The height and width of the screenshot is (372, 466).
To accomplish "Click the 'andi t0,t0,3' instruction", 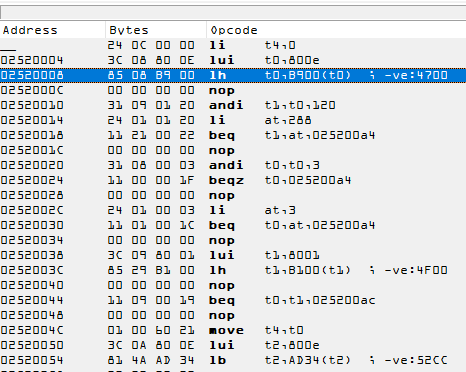I will click(x=264, y=165).
